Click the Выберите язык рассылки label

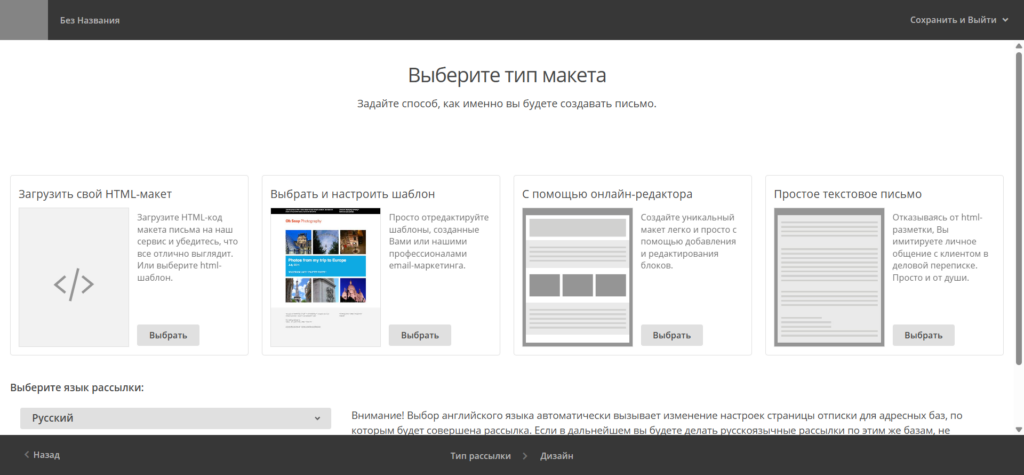coord(77,387)
